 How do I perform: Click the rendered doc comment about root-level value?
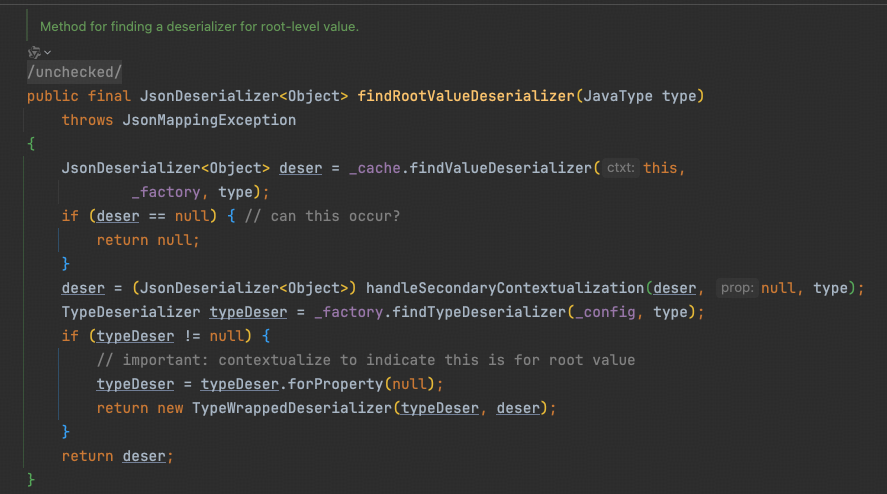199,27
